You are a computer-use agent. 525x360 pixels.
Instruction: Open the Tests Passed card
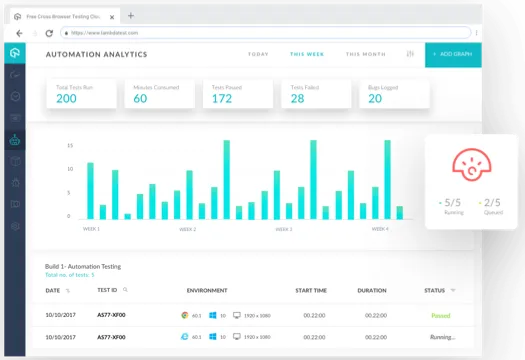[238, 94]
